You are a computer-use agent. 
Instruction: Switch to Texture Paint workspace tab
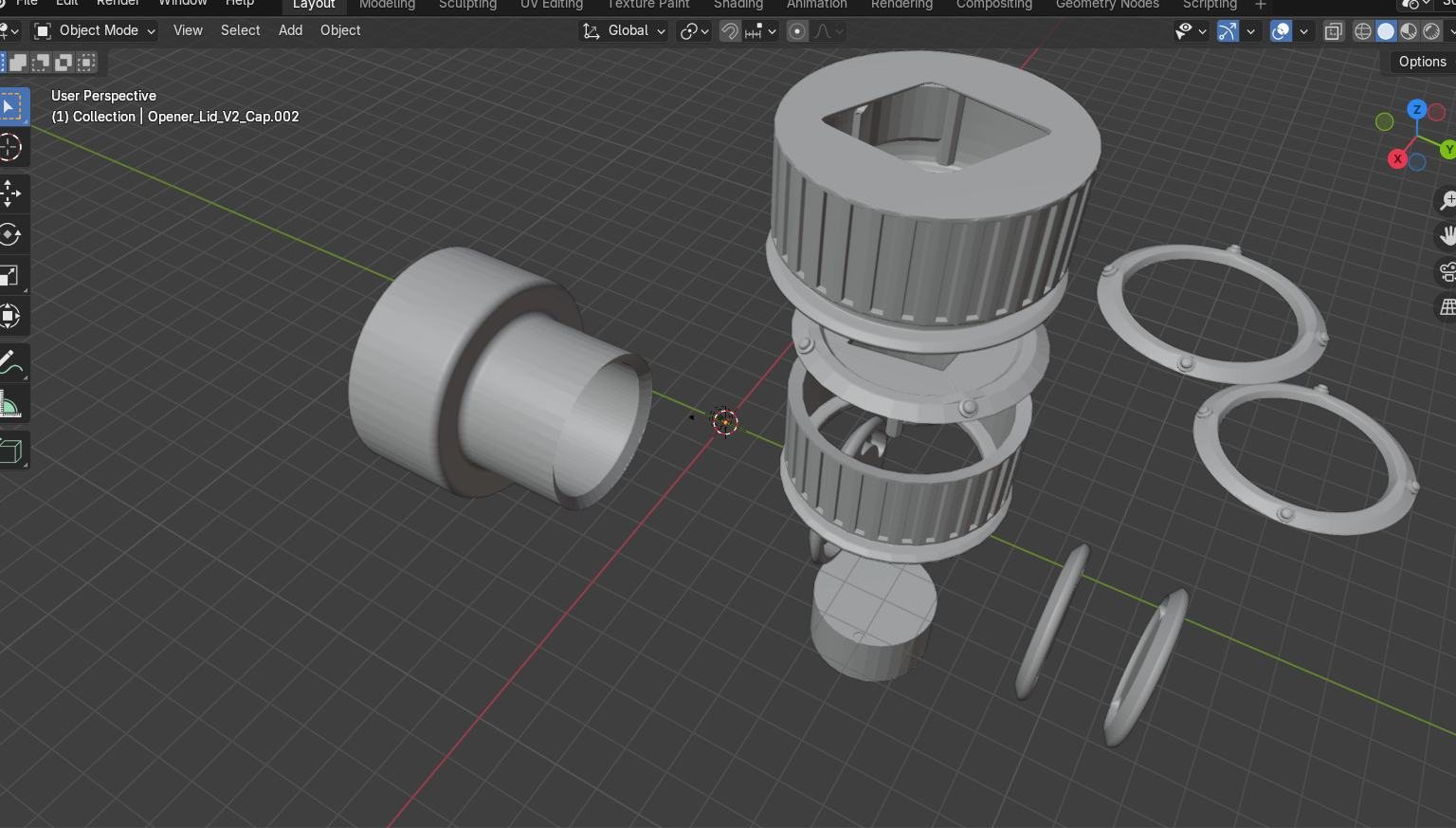point(648,5)
